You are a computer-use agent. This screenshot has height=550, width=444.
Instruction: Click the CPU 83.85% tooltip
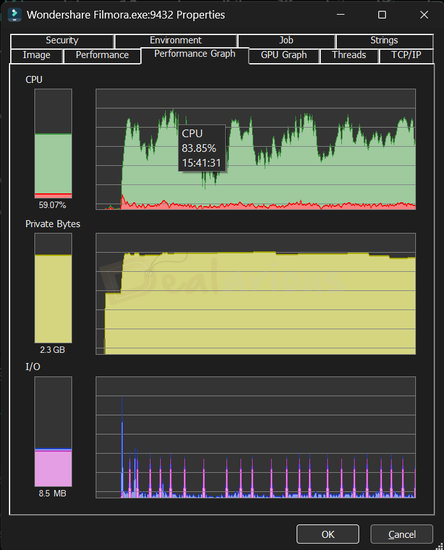pyautogui.click(x=202, y=148)
